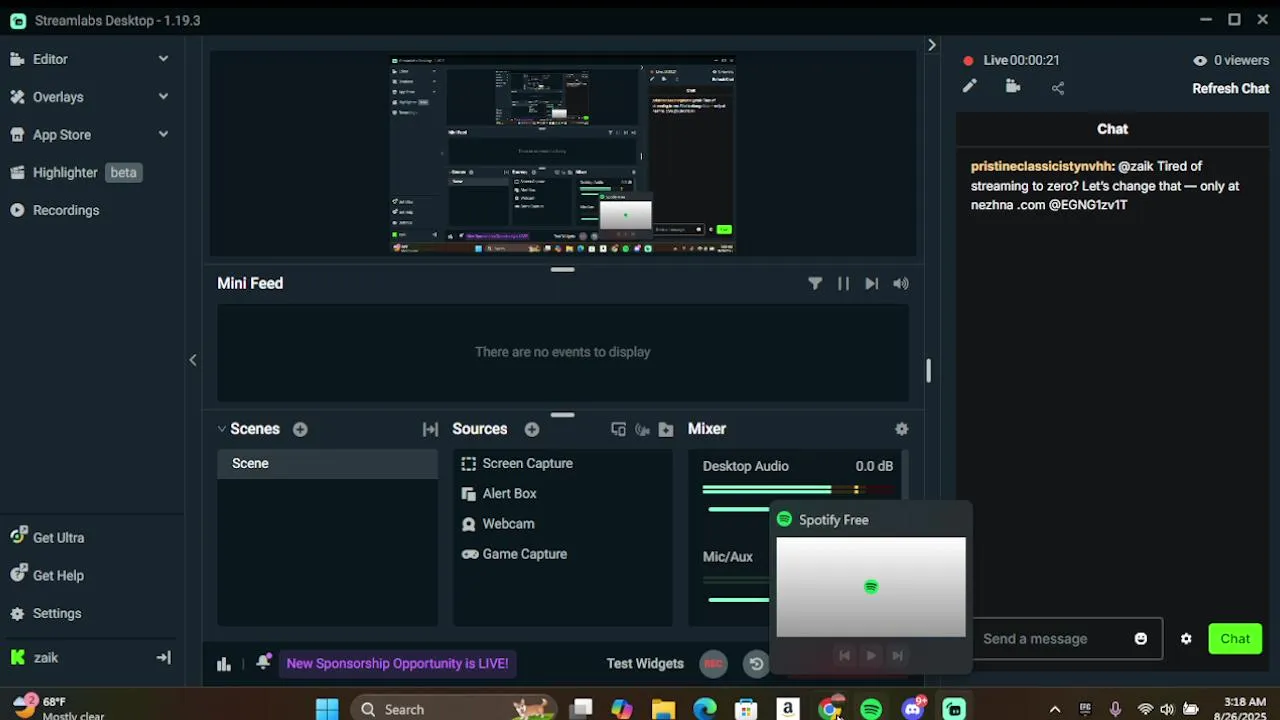This screenshot has width=1280, height=720.
Task: Share the stream link icon
Action: [x=1058, y=88]
